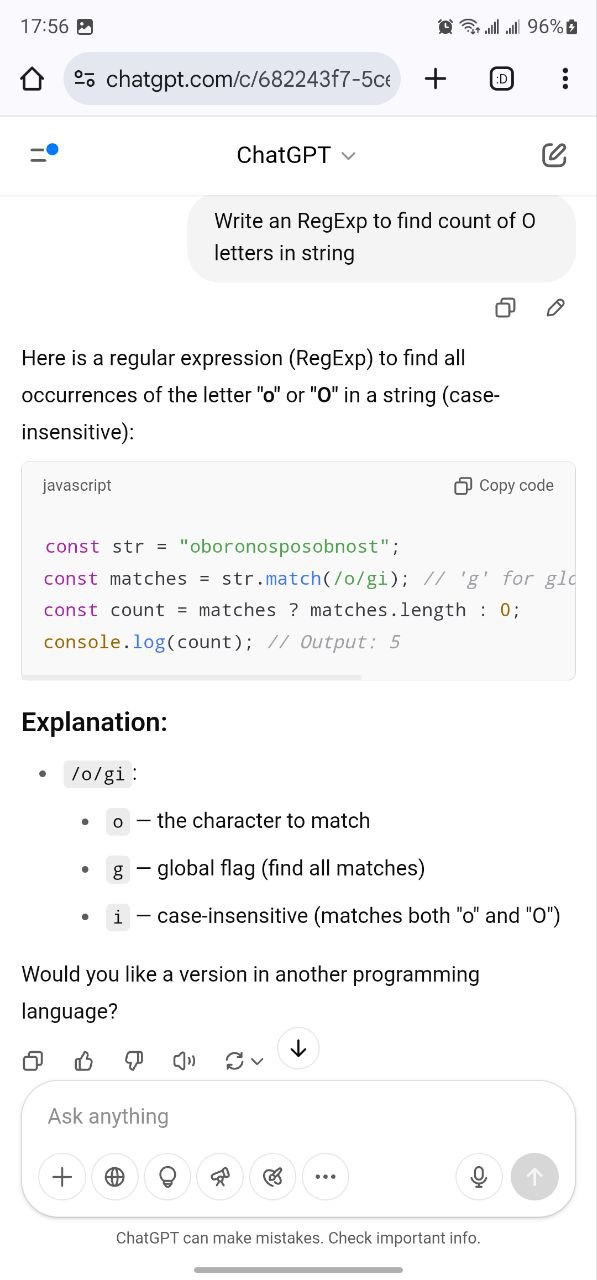Open the browser home page icon

32,79
